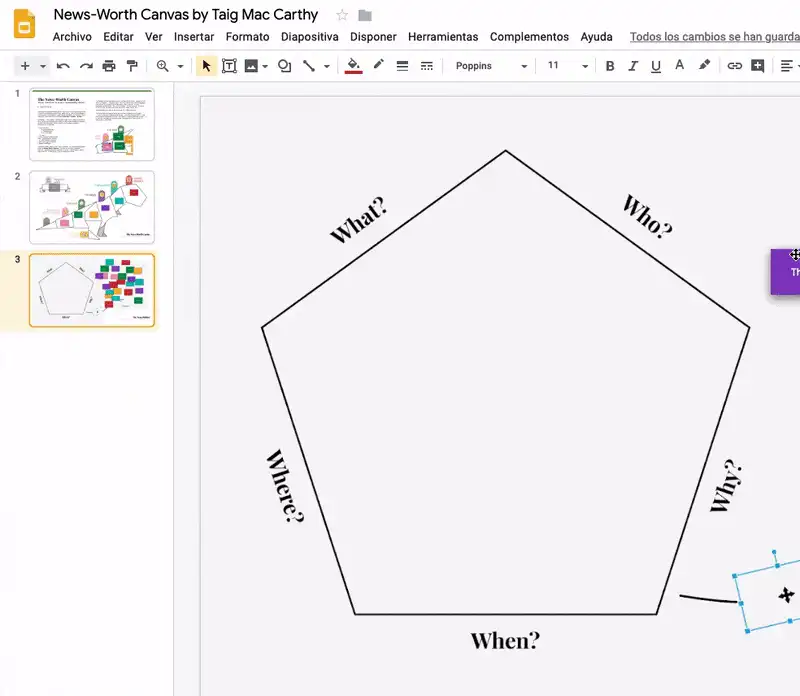
Task: Add a comment with the comment icon
Action: (758, 66)
